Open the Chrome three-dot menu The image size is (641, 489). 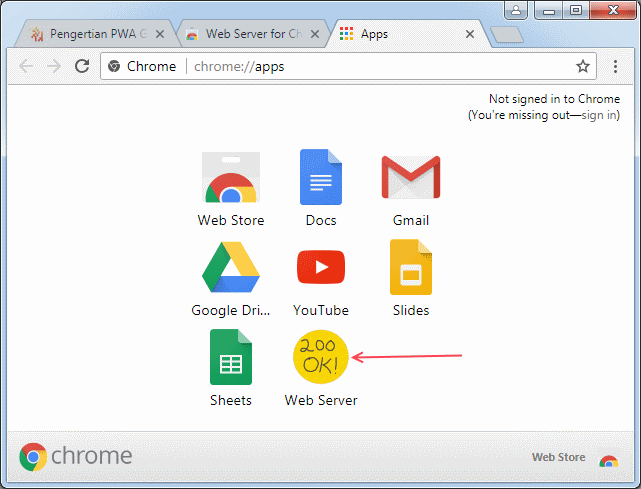pyautogui.click(x=615, y=66)
